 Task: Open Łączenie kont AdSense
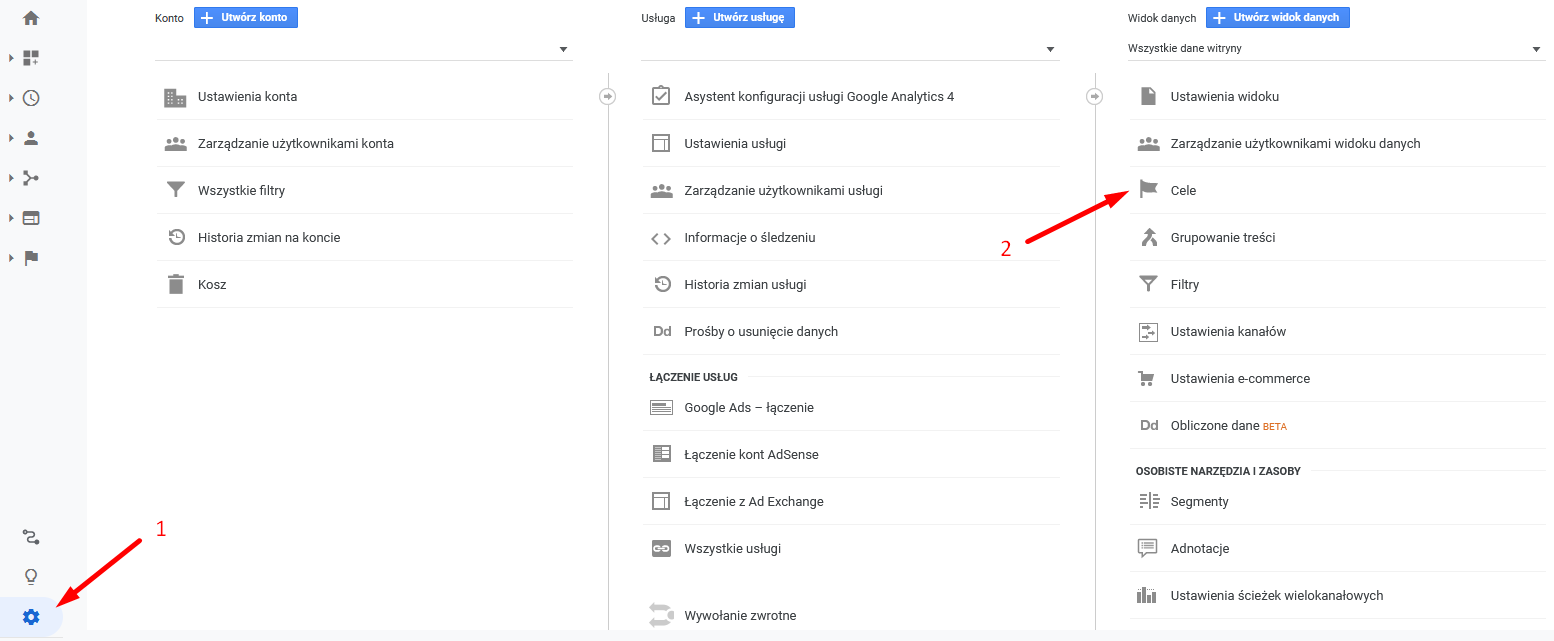coord(850,455)
